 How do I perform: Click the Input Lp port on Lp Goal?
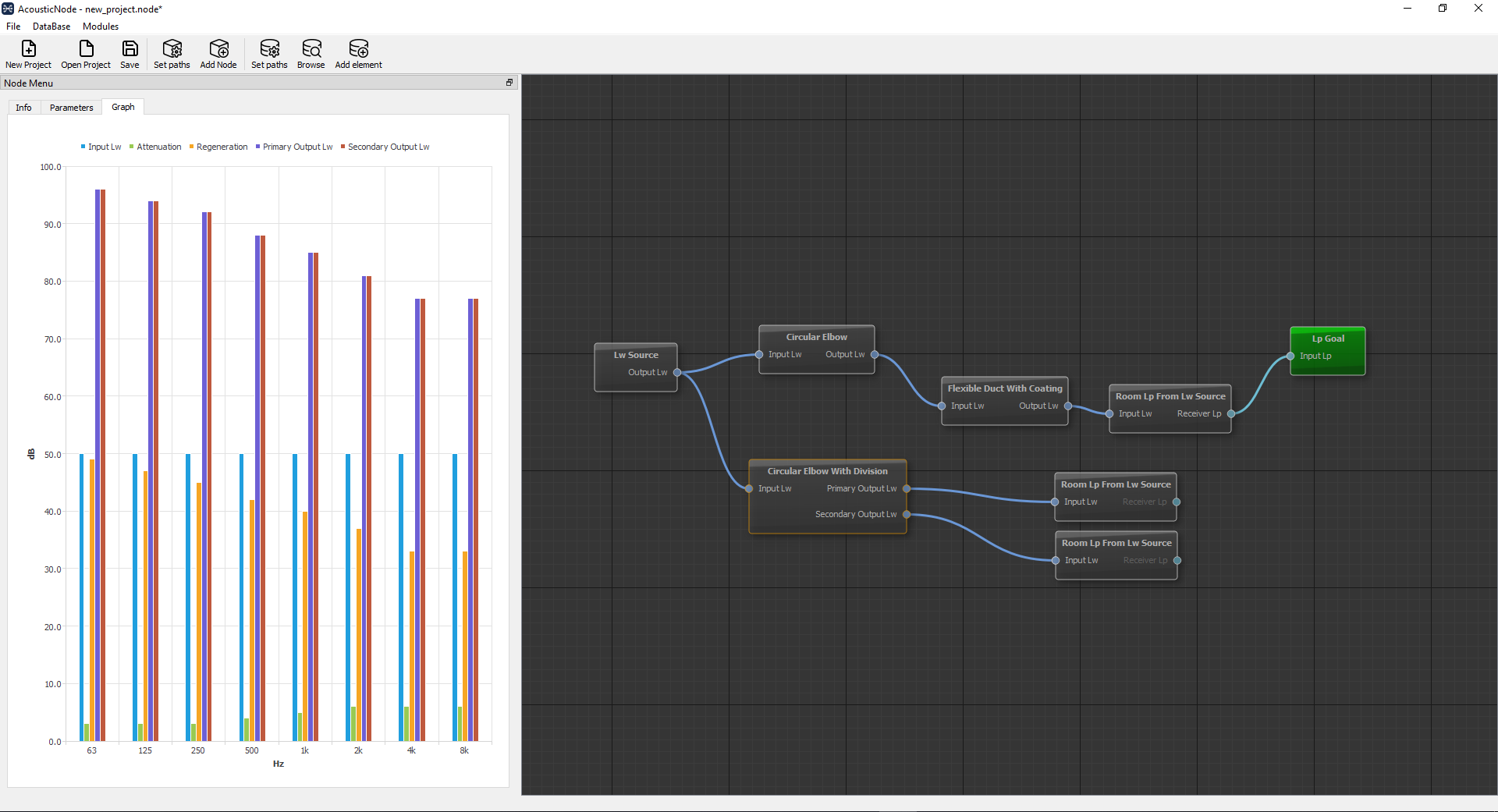(x=1291, y=356)
